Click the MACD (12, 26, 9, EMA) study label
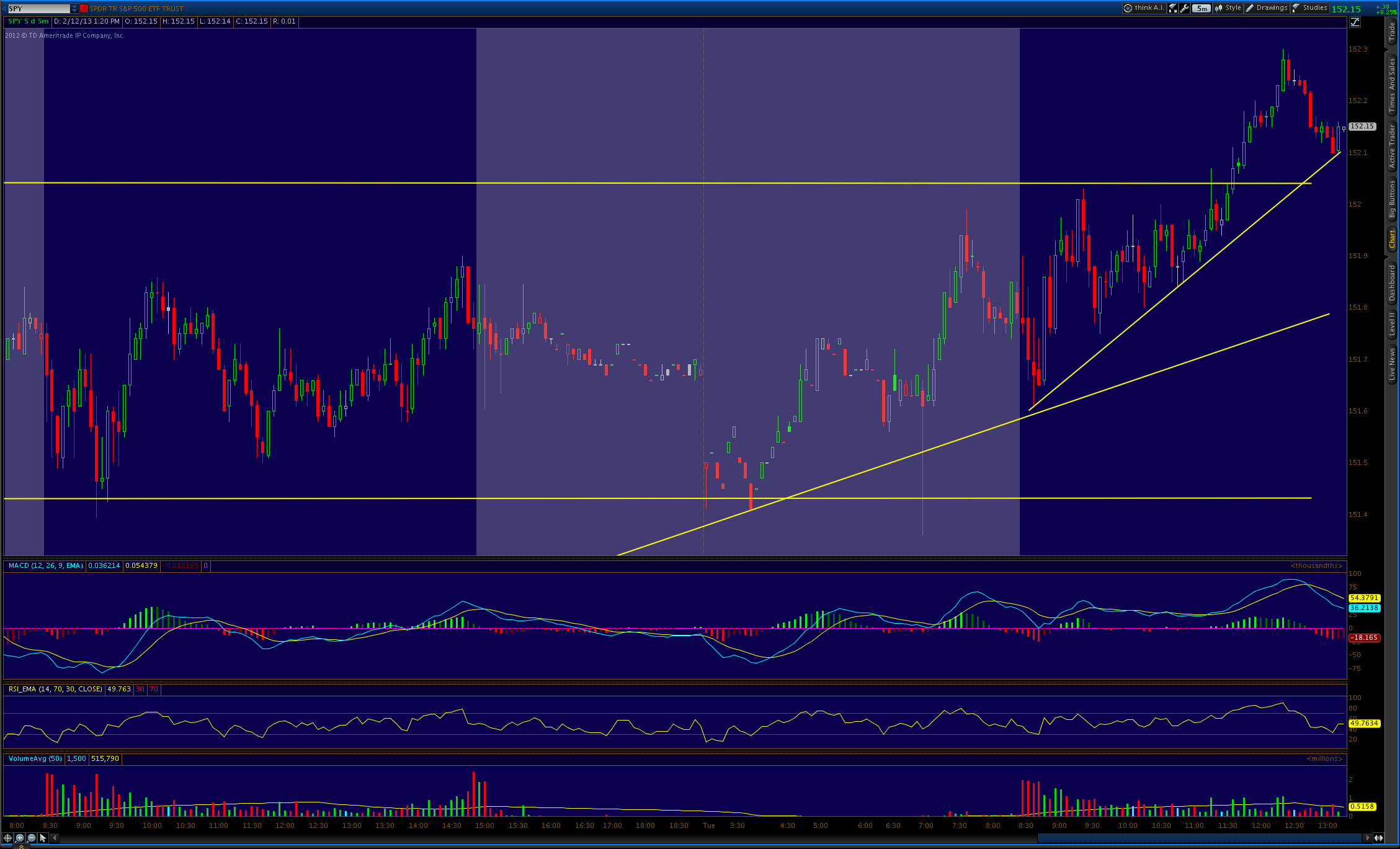This screenshot has height=849, width=1400. pyautogui.click(x=45, y=565)
